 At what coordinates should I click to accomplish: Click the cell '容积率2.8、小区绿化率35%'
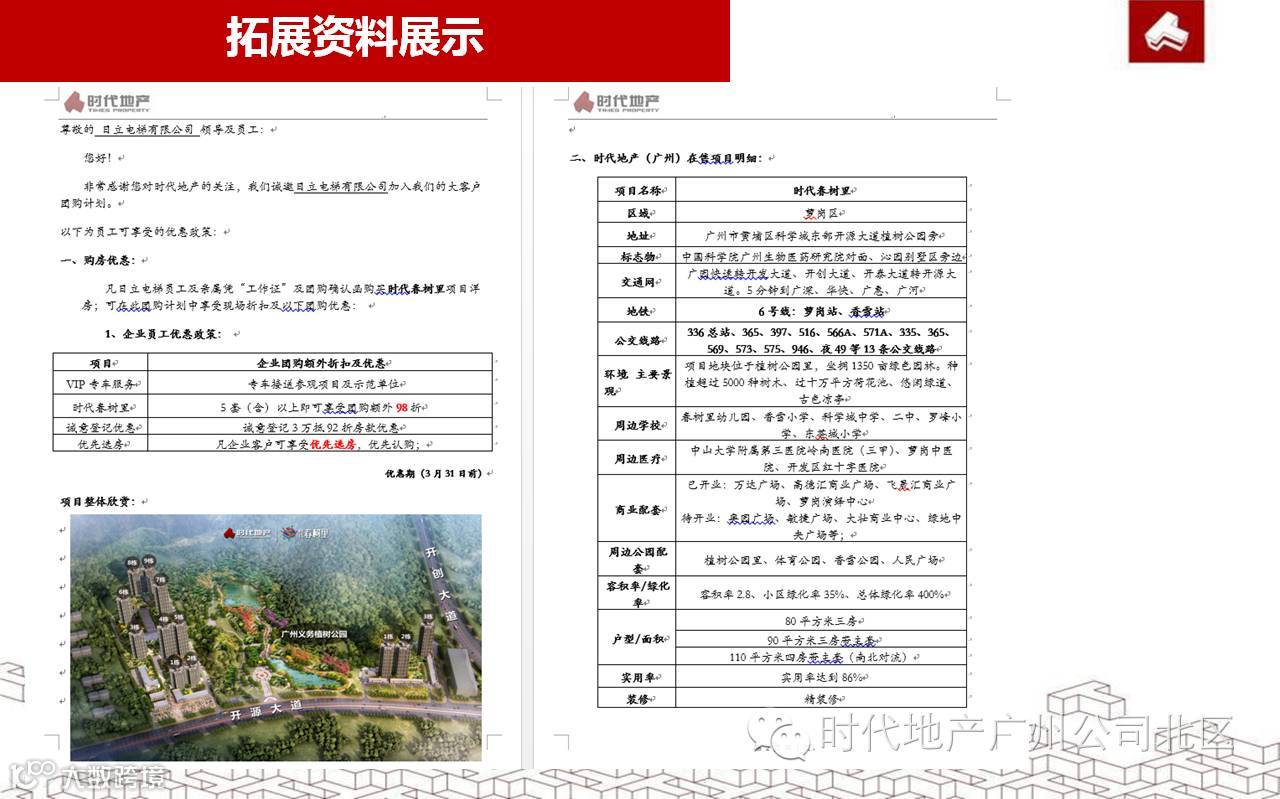tap(822, 593)
